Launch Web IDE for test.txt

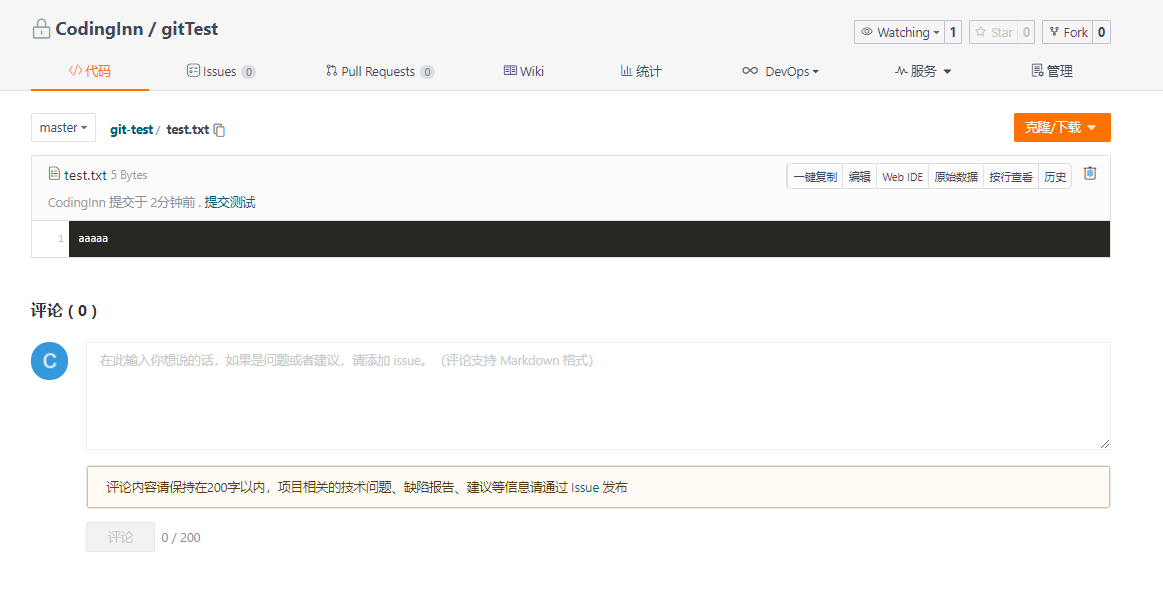pos(902,175)
